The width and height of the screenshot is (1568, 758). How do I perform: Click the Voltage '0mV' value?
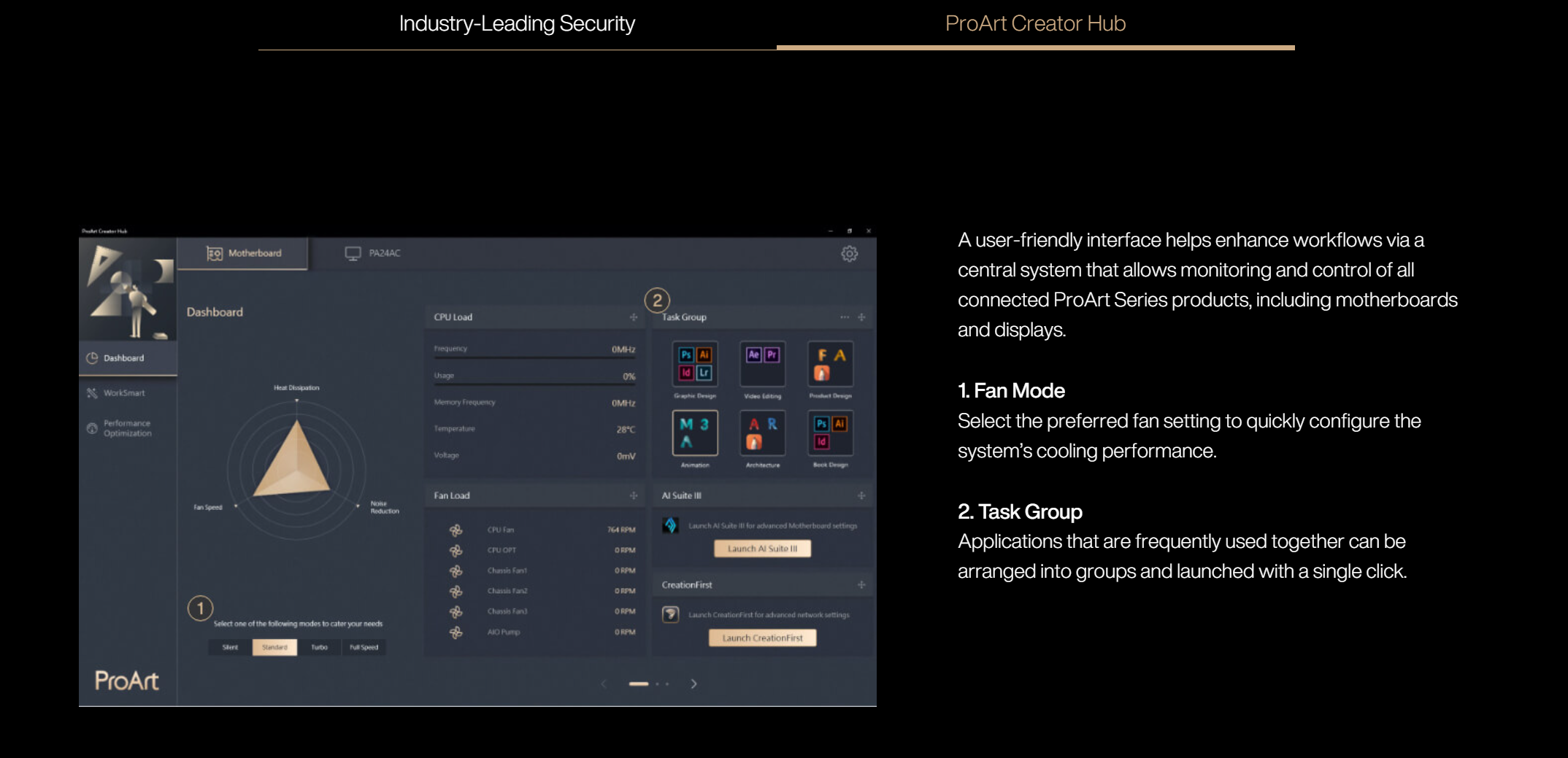[x=626, y=456]
